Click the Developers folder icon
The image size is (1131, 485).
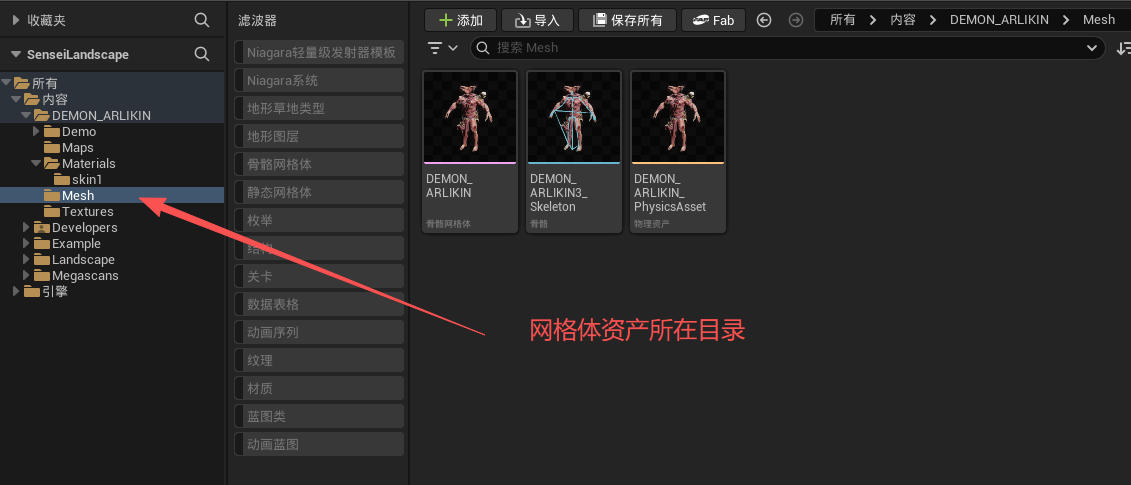42,227
